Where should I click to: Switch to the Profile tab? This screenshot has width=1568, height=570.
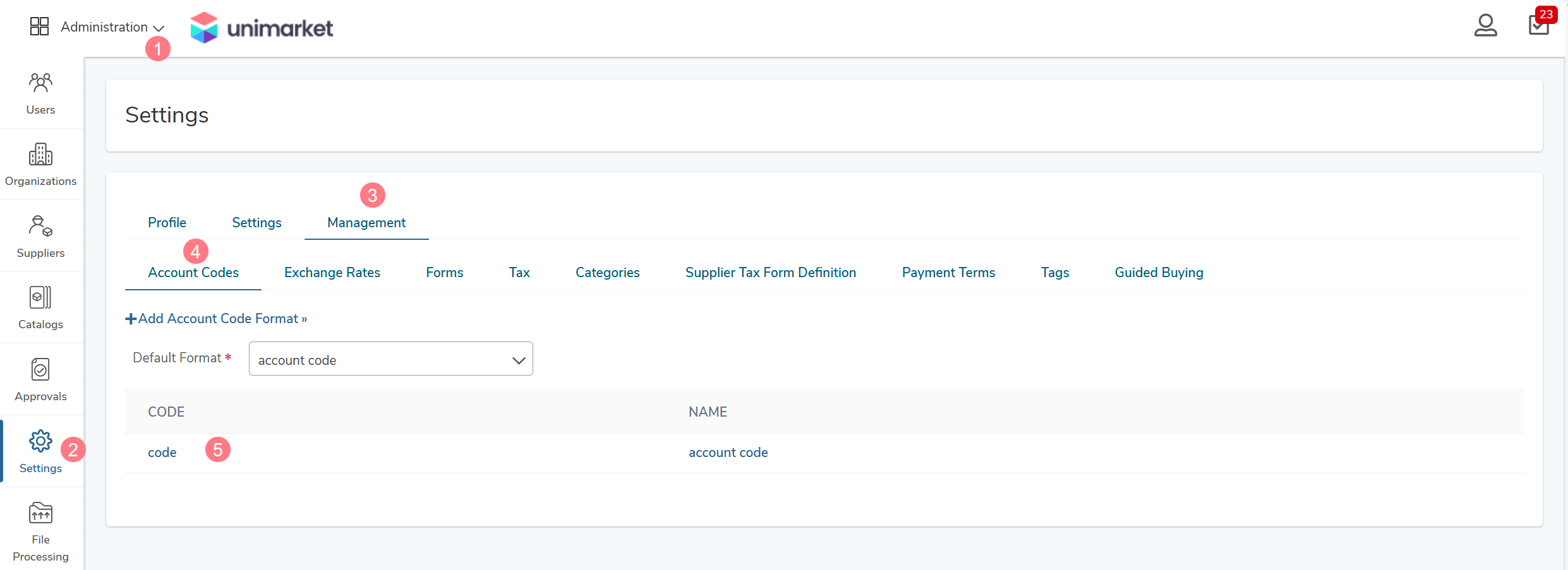167,222
